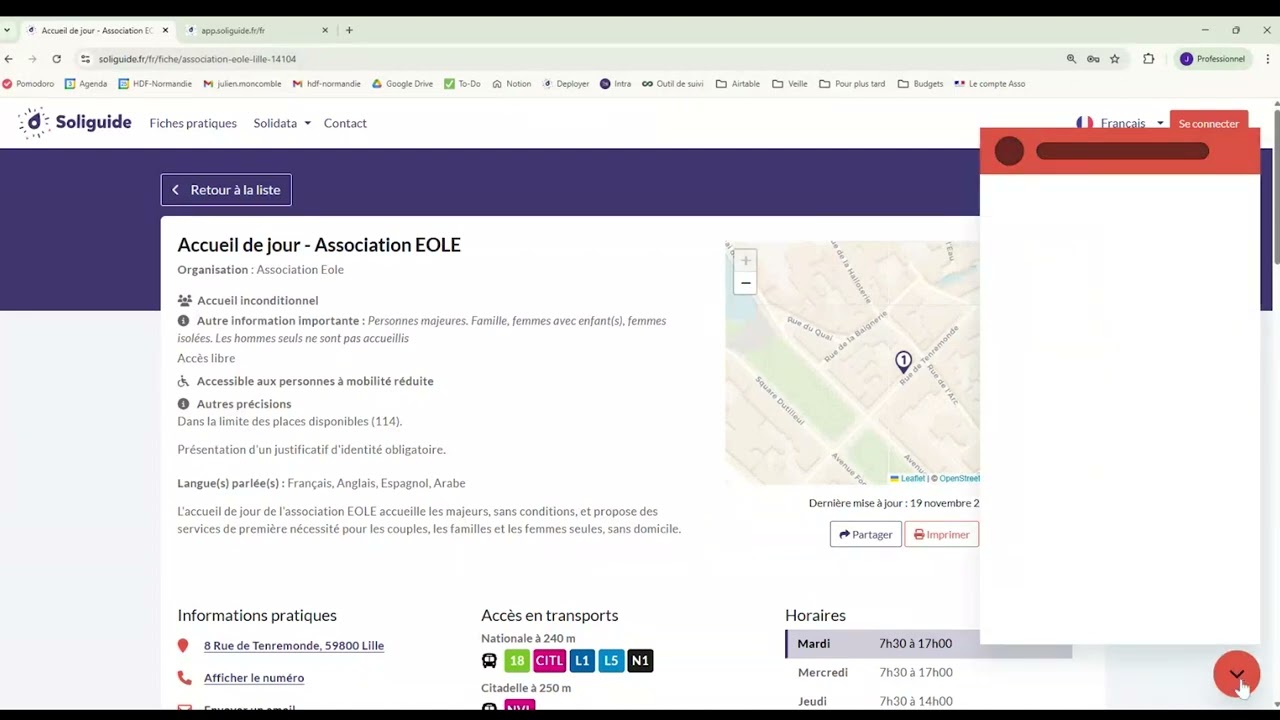The image size is (1280, 720).
Task: Open the Google Drive bookmark
Action: [402, 84]
